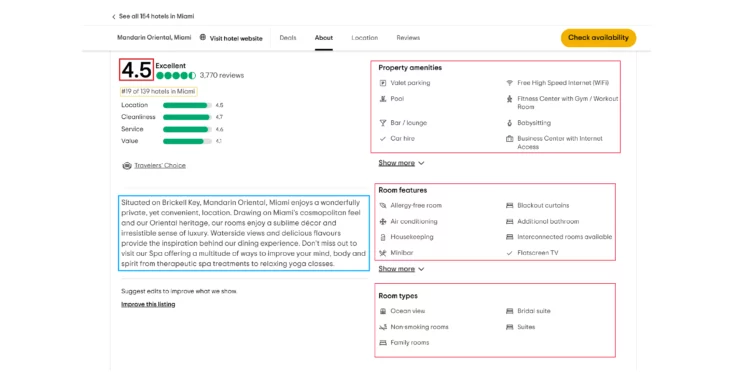
Task: Click the 3,770 reviews count
Action: [x=222, y=75]
